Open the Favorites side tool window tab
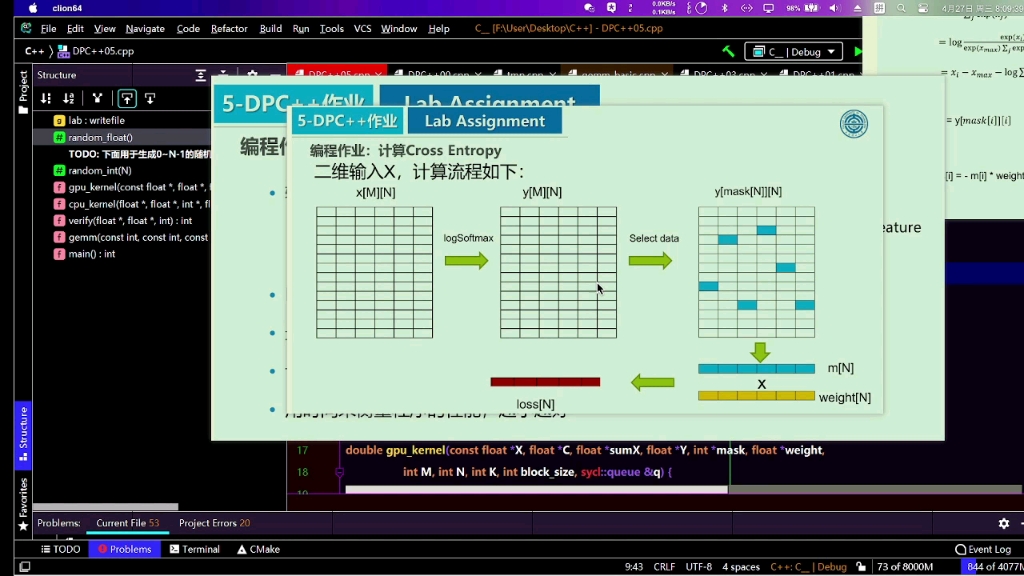The height and width of the screenshot is (576, 1024). [x=23, y=504]
